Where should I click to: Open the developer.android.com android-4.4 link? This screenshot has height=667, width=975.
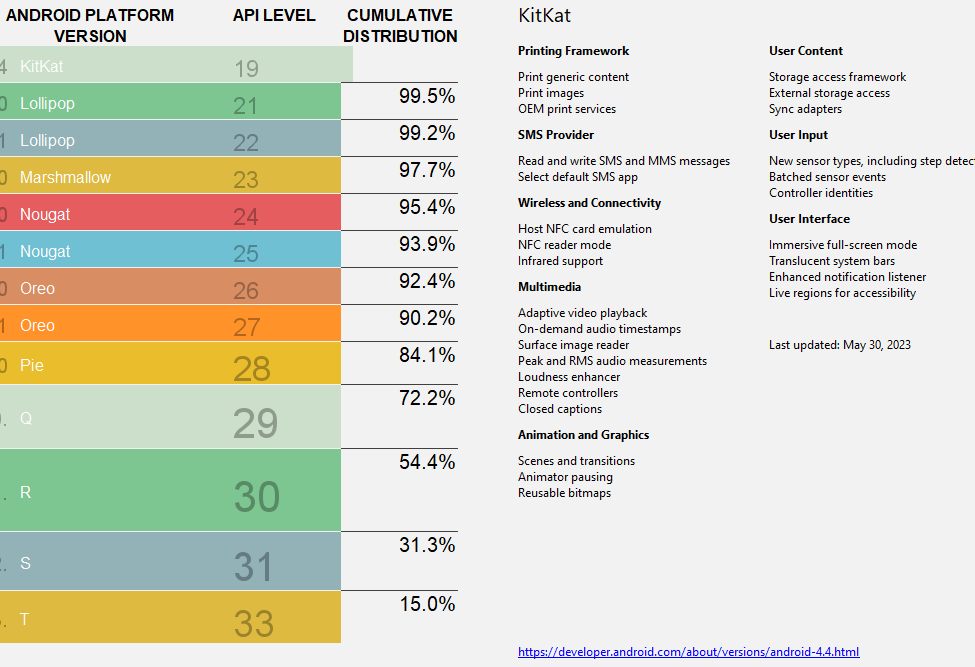tap(688, 651)
